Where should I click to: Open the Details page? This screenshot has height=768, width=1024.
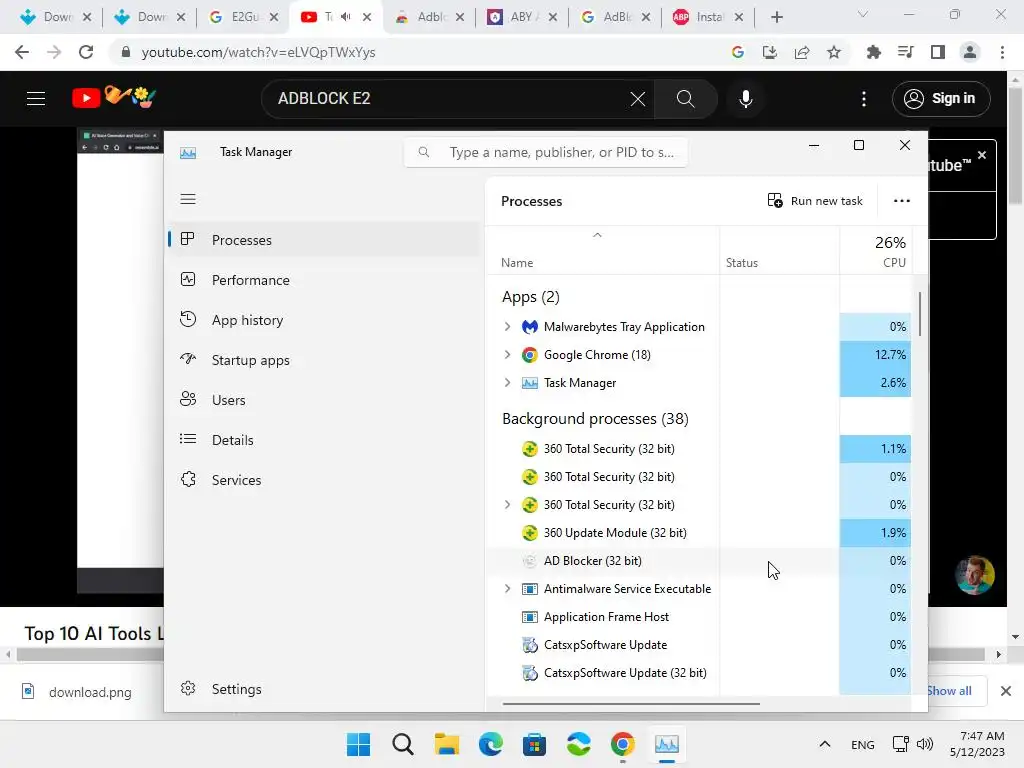coord(324,440)
